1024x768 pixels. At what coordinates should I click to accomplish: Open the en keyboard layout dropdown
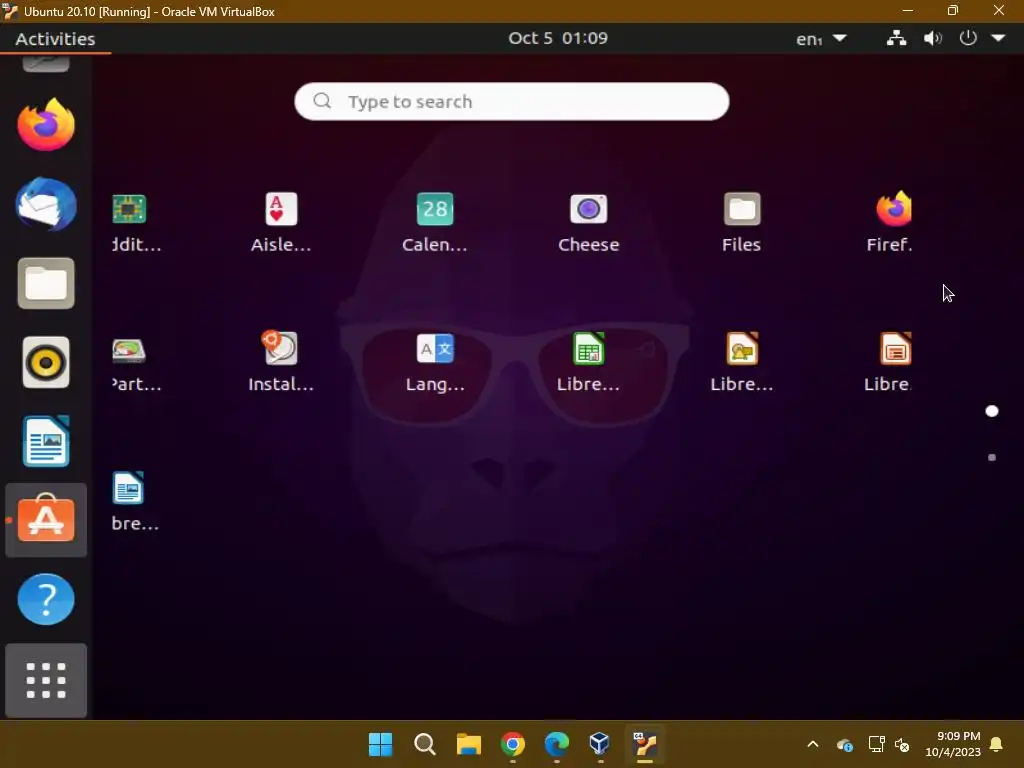point(821,39)
